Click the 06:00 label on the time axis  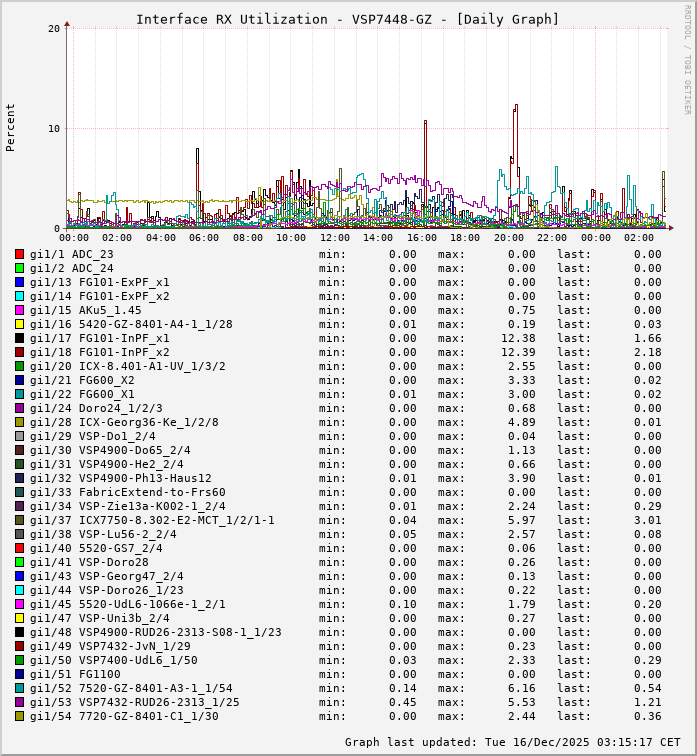pos(204,238)
